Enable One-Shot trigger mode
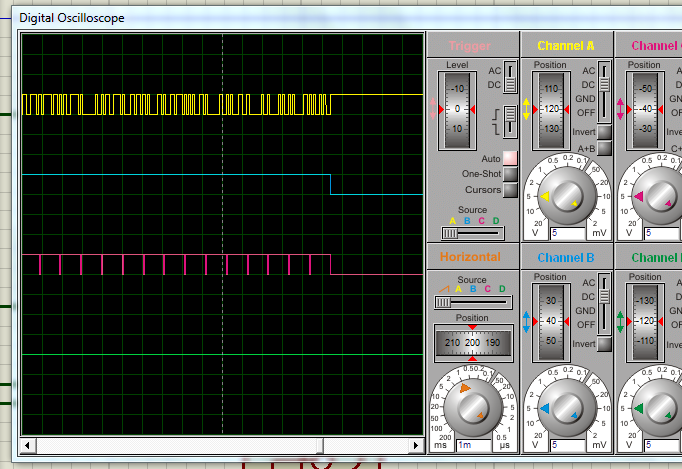Viewport: 682px width, 469px height. pyautogui.click(x=510, y=174)
